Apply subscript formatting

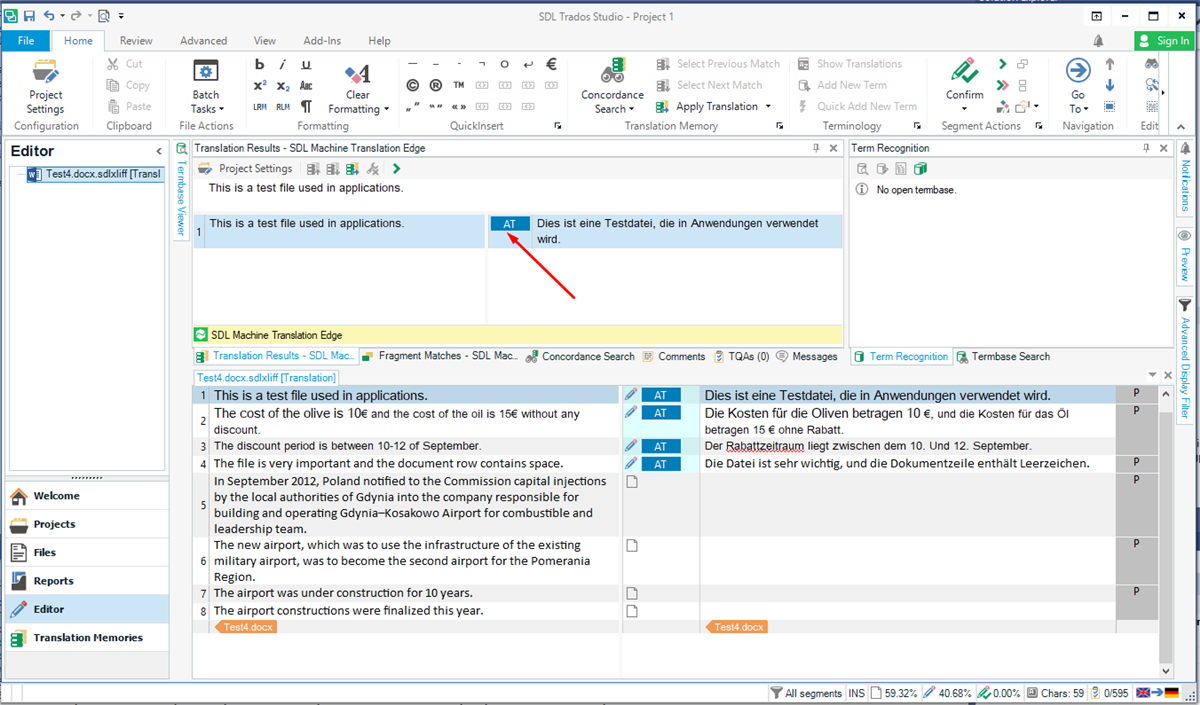pos(283,85)
